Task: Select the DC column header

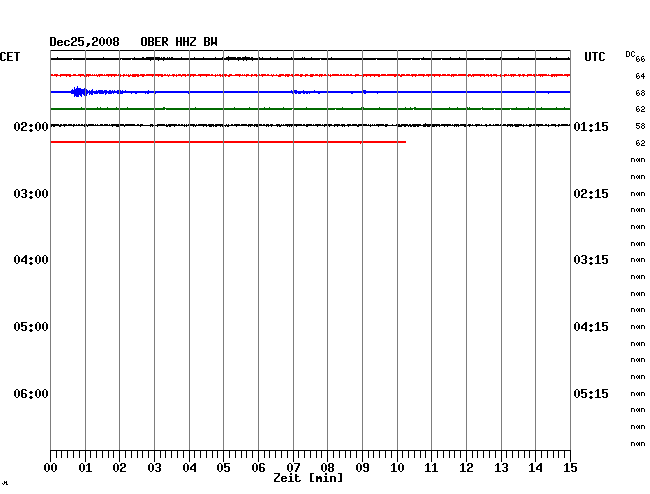Action: 630,54
